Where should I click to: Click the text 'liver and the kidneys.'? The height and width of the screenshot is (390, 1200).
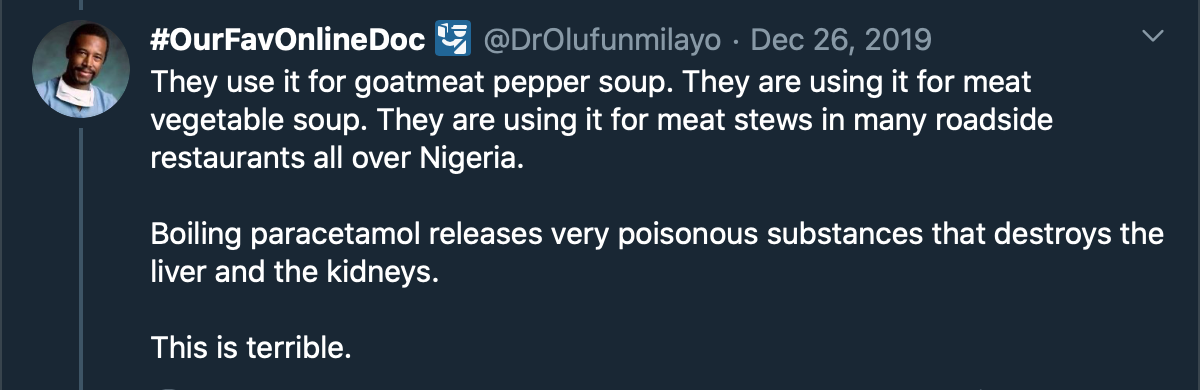[x=295, y=272]
